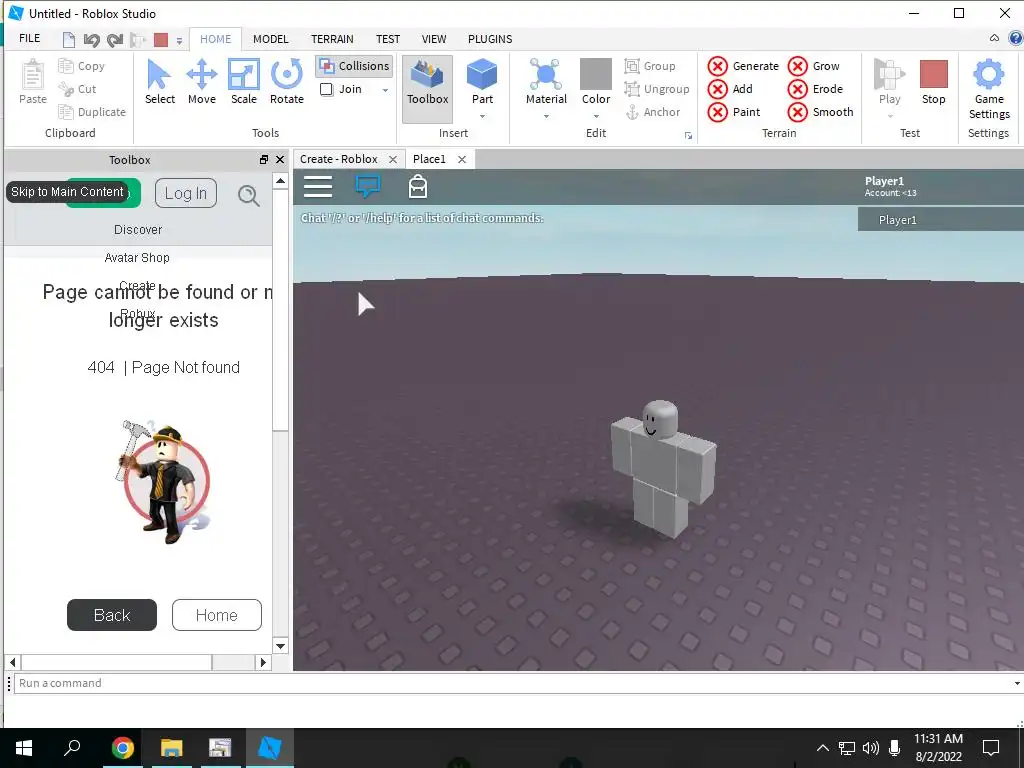Select the terrain Add tool
This screenshot has height=768, width=1024.
[730, 89]
